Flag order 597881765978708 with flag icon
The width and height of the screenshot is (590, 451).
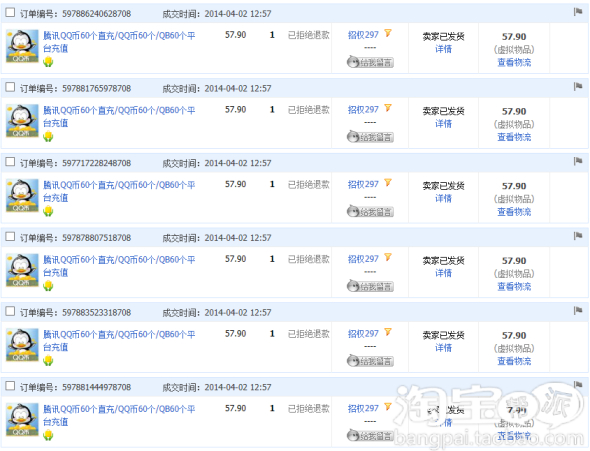pyautogui.click(x=578, y=87)
